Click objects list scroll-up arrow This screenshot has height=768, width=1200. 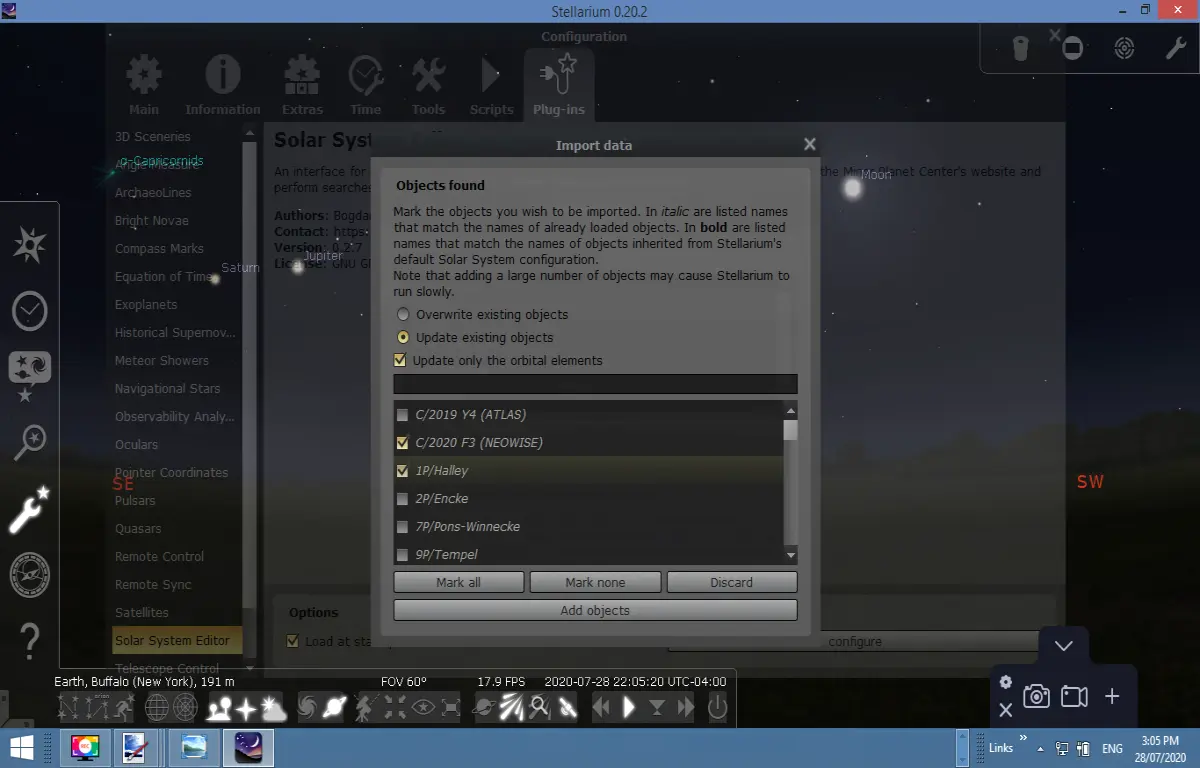[x=791, y=410]
